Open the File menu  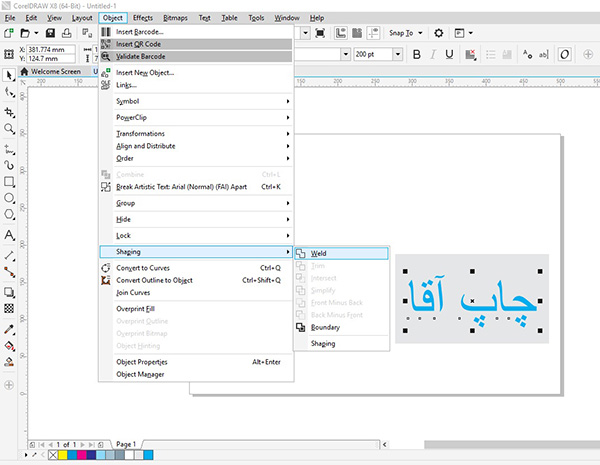(x=10, y=18)
